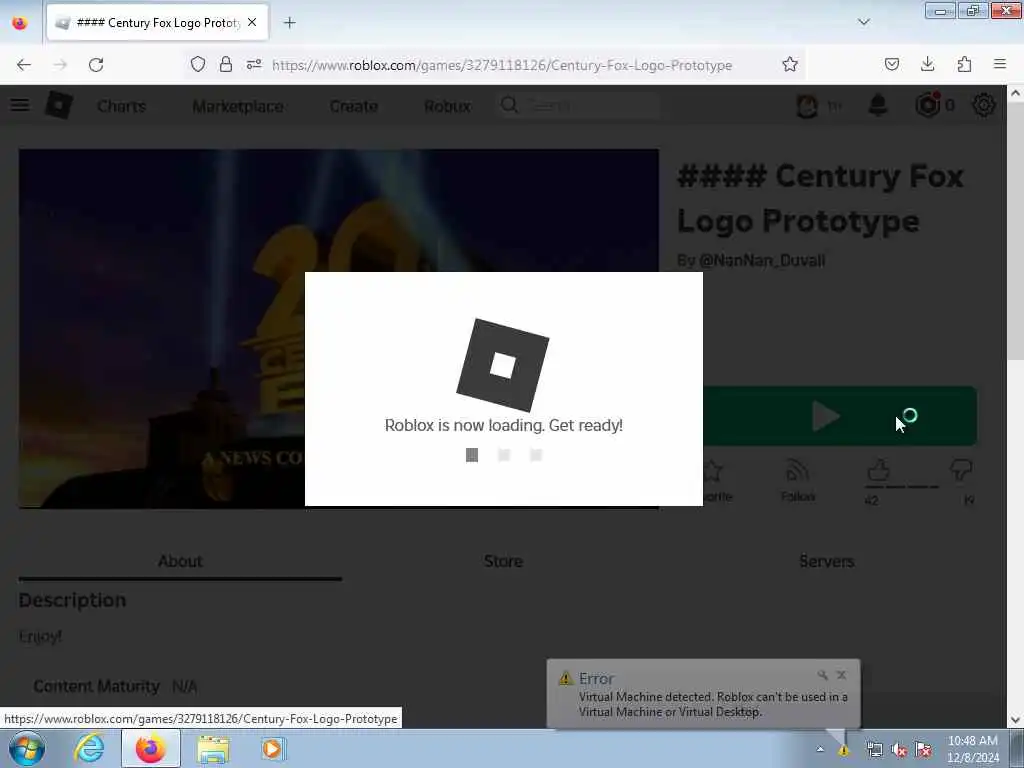Click the address bar URL field

point(502,65)
